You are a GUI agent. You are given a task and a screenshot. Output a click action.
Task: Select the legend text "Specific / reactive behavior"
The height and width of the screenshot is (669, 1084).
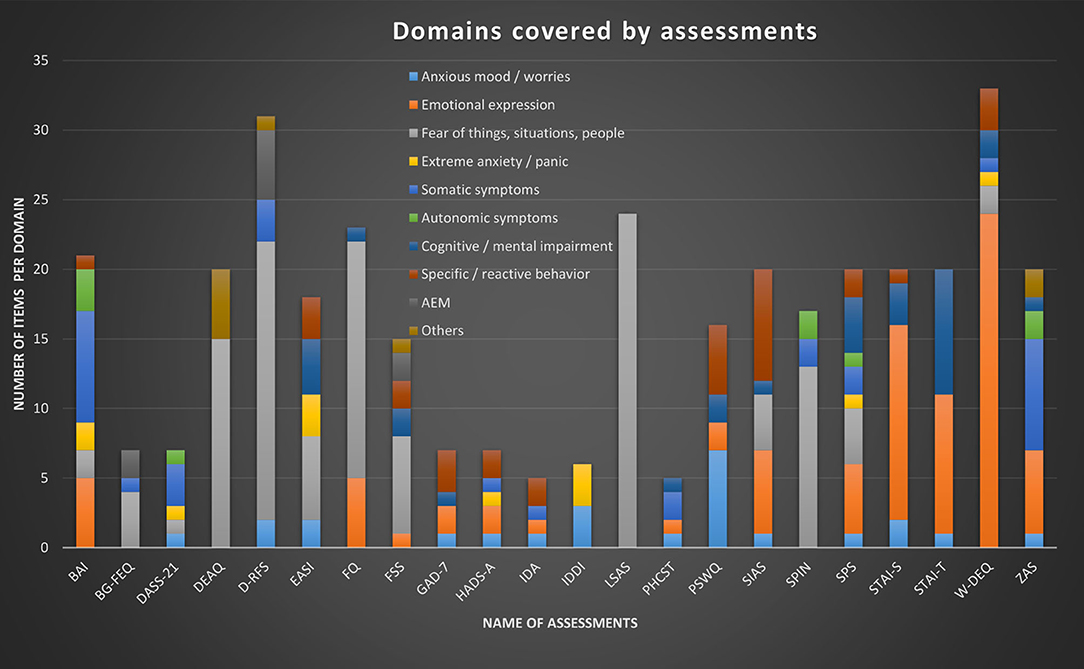[505, 274]
